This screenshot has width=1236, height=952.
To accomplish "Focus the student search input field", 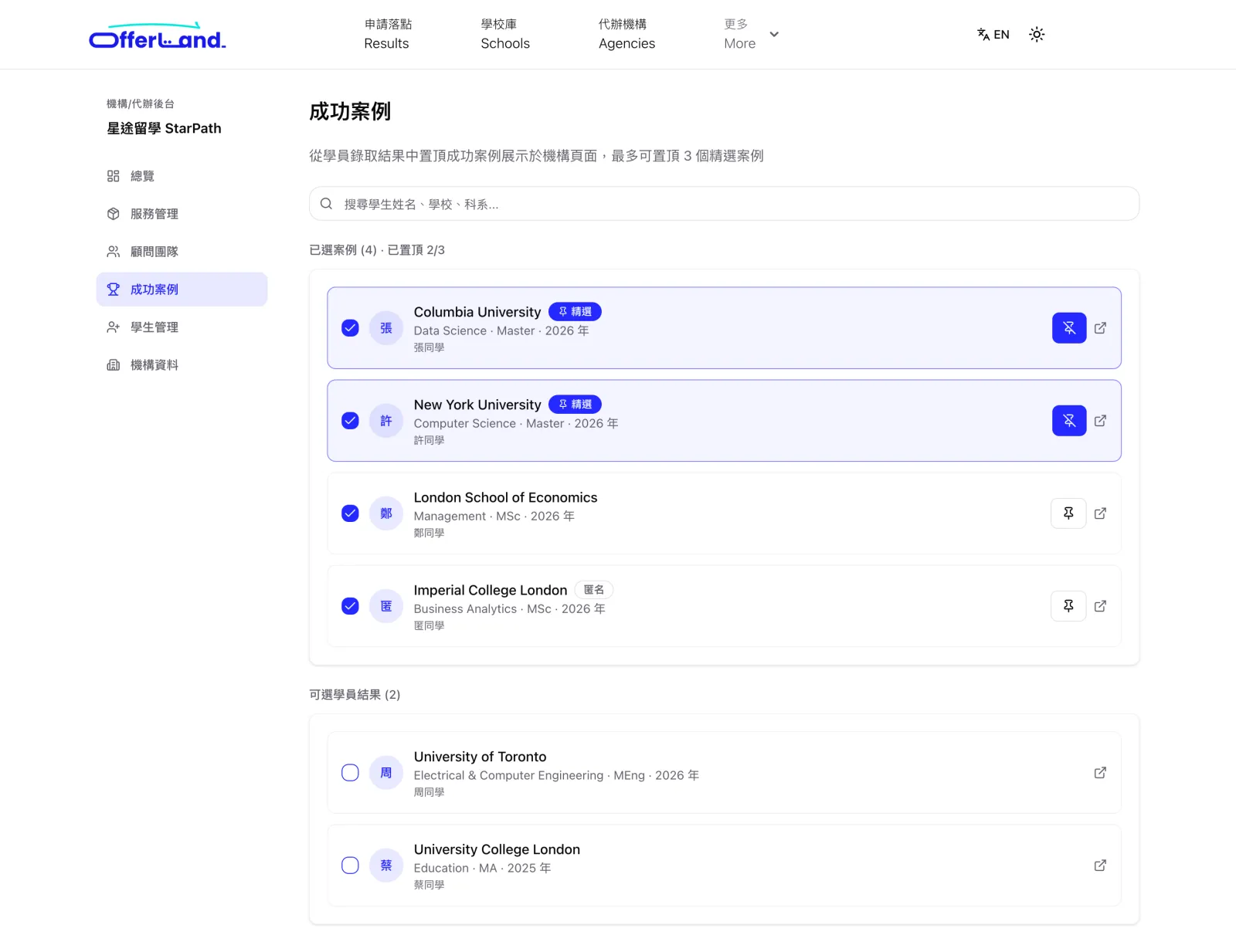I will pyautogui.click(x=724, y=204).
